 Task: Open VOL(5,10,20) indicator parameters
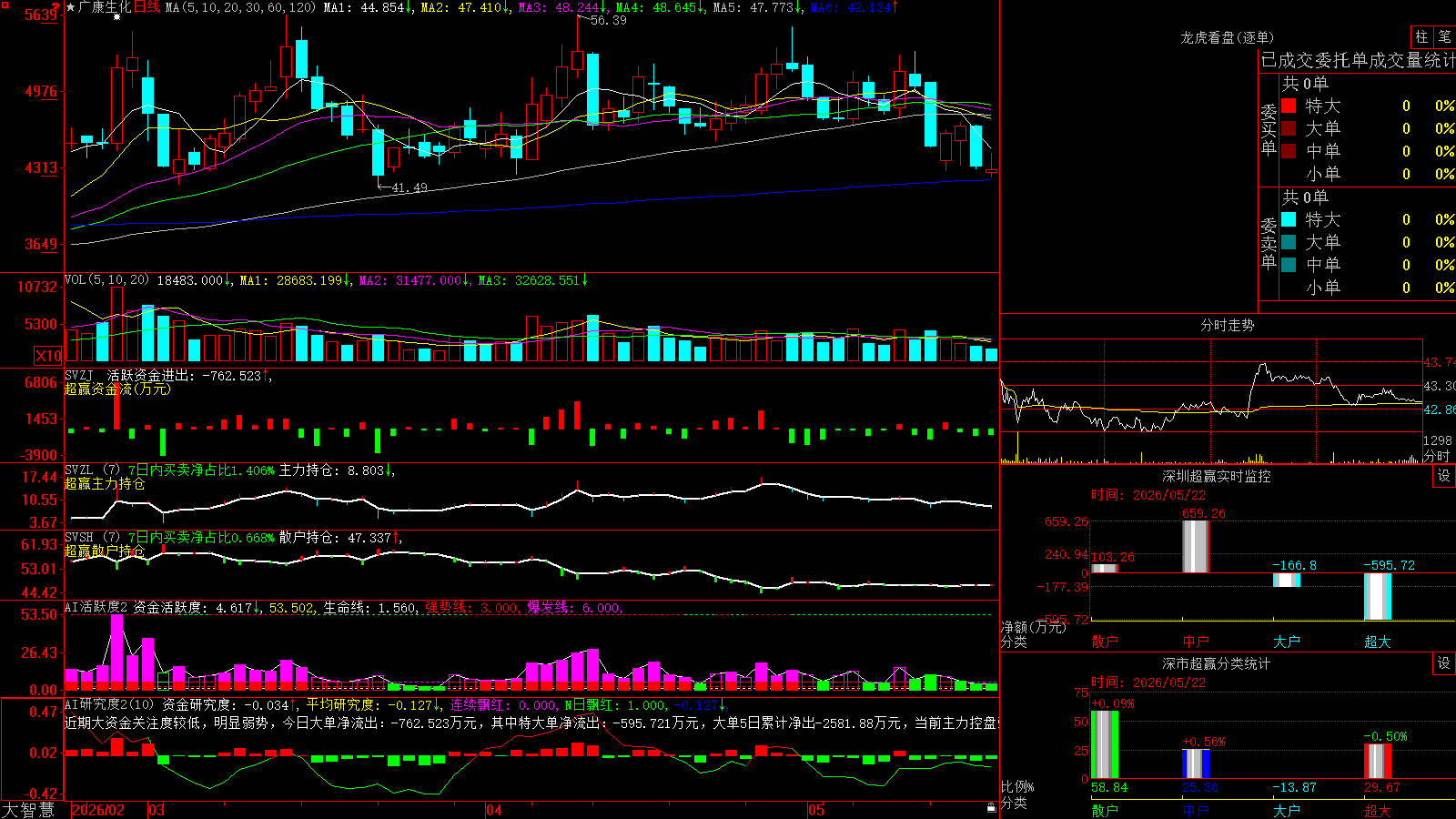pyautogui.click(x=106, y=280)
